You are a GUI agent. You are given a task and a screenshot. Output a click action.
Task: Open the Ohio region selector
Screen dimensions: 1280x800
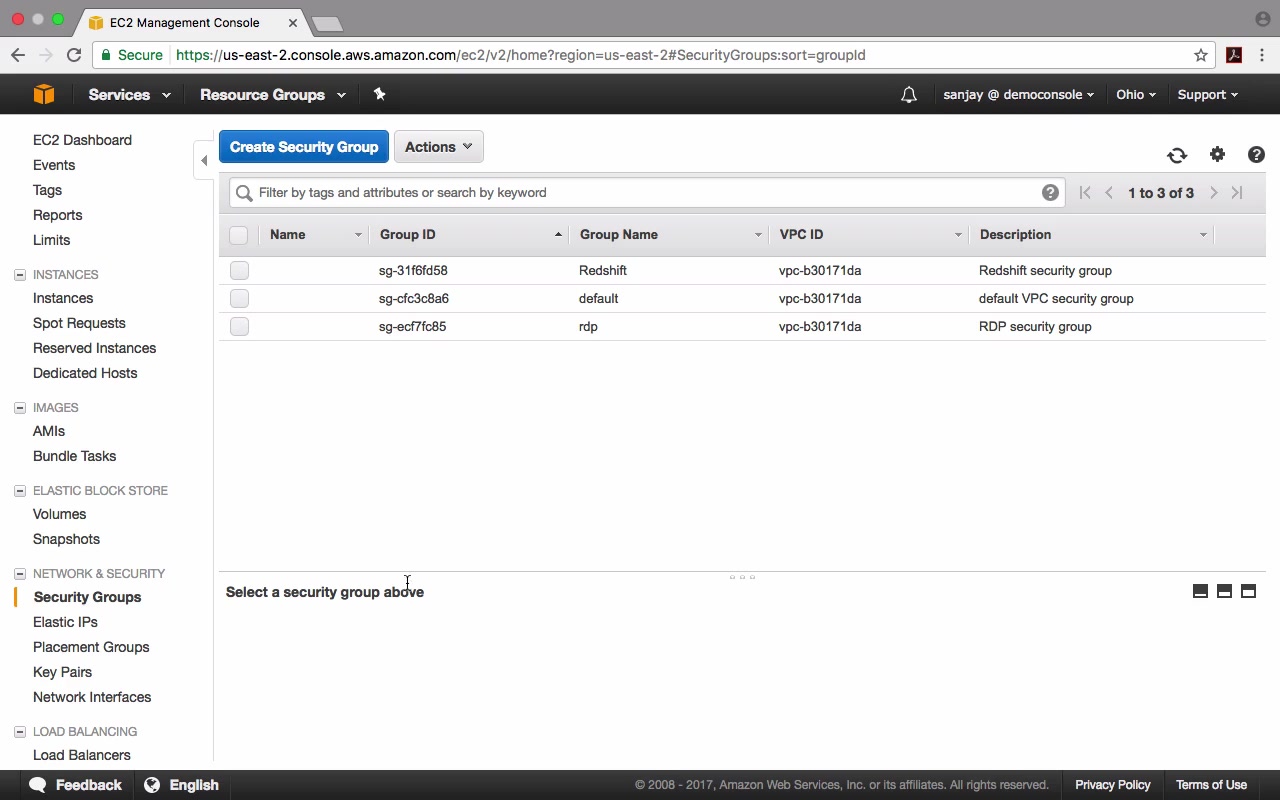pos(1136,95)
